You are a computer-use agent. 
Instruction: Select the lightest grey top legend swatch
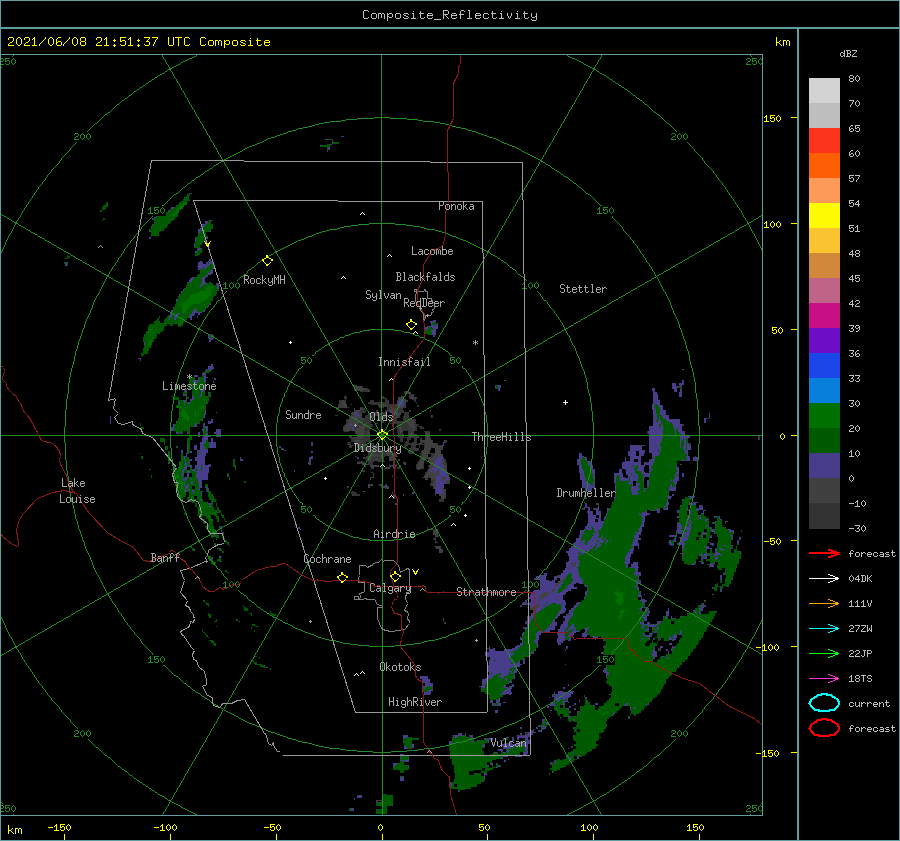point(824,91)
